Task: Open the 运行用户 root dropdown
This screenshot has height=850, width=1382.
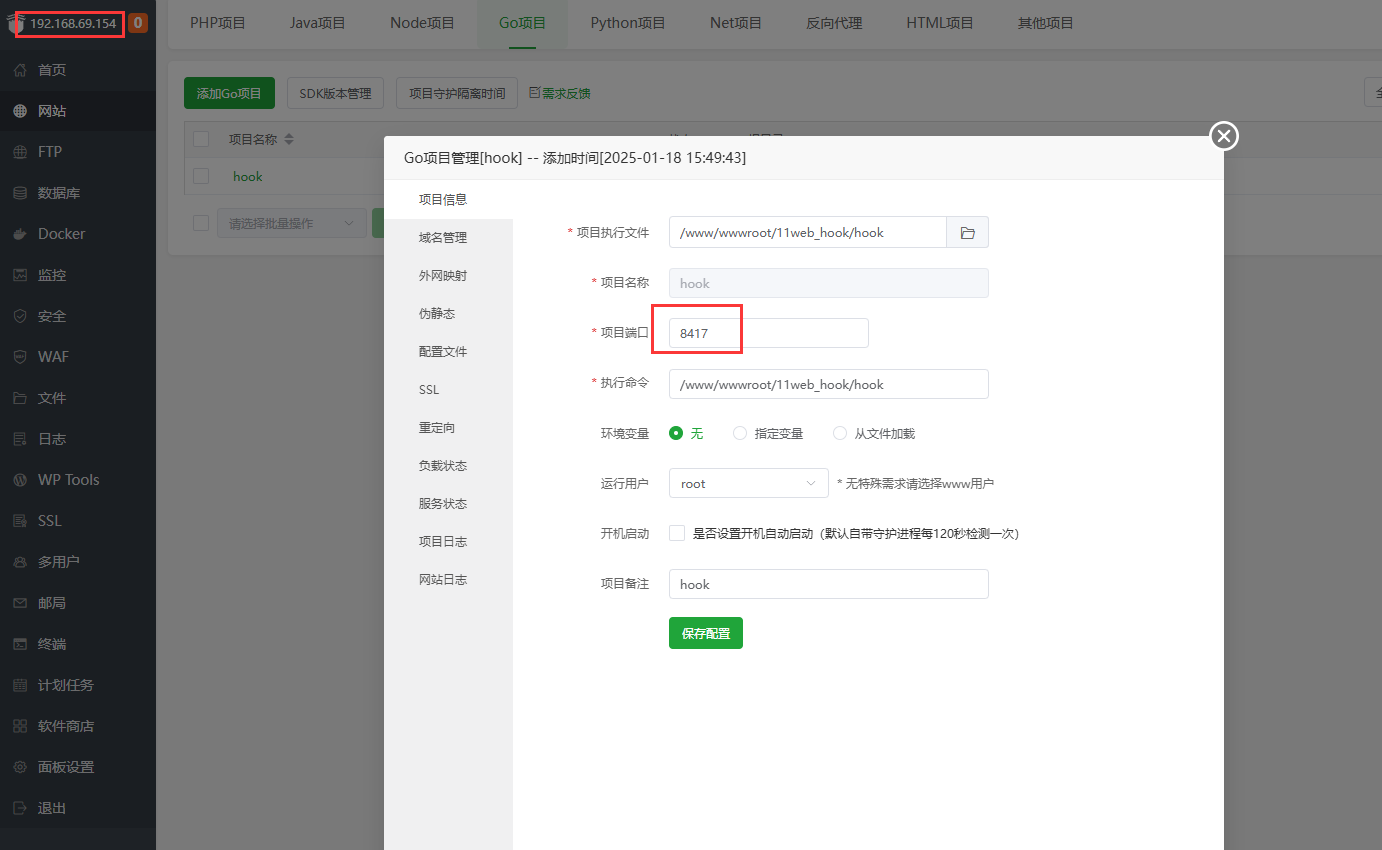Action: pyautogui.click(x=749, y=483)
